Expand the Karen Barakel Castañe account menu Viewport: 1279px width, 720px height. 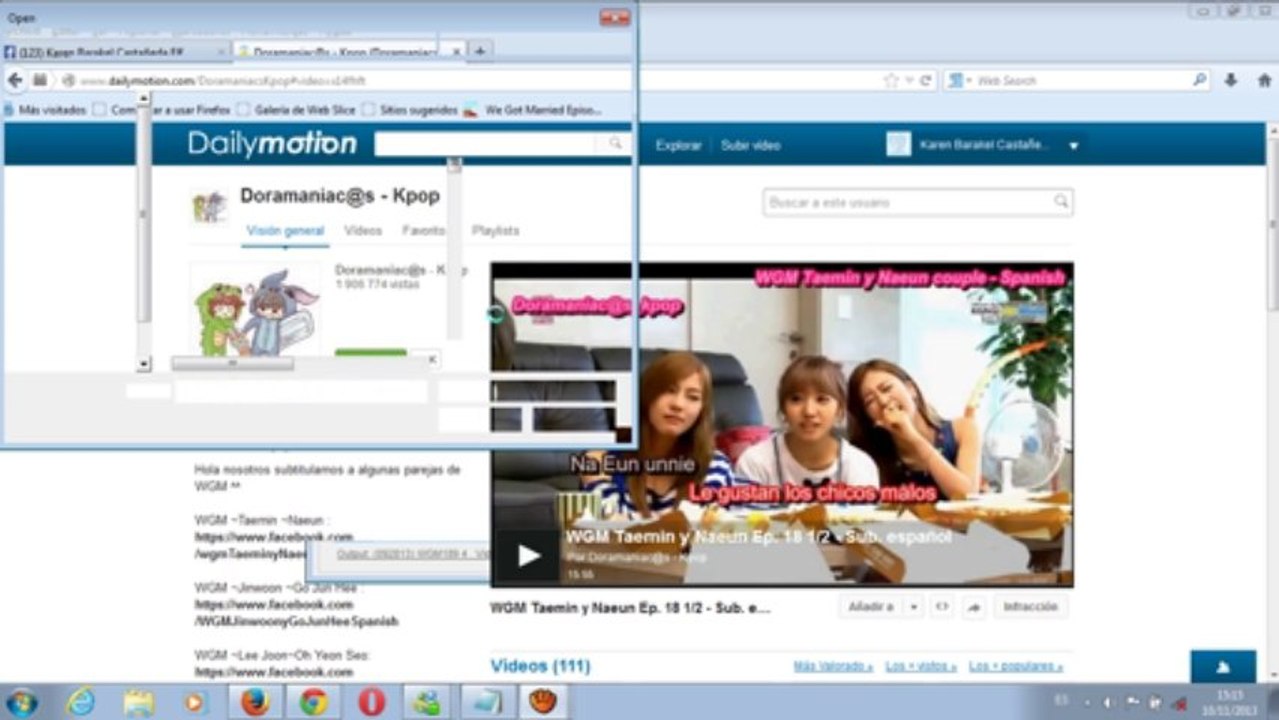point(1073,146)
